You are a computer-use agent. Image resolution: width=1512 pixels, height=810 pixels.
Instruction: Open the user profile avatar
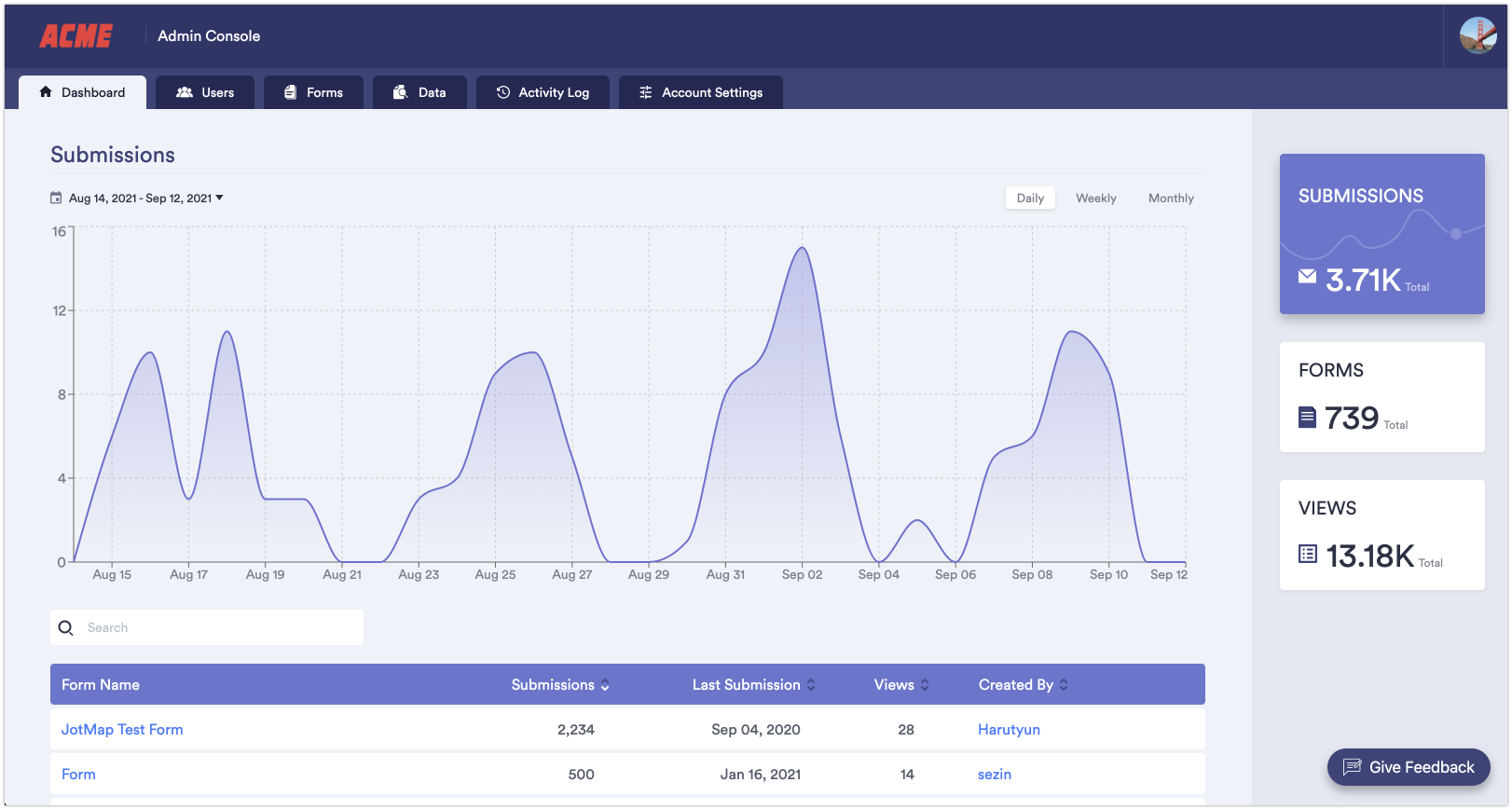1478,36
